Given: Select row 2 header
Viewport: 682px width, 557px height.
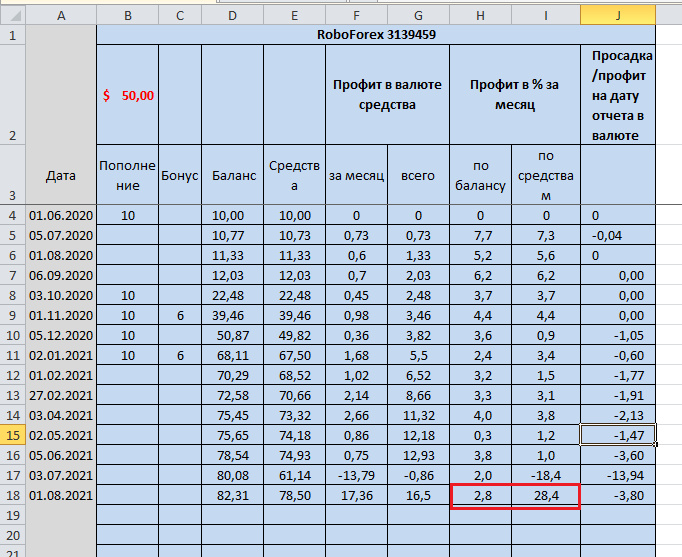Looking at the screenshot, I should pos(13,94).
